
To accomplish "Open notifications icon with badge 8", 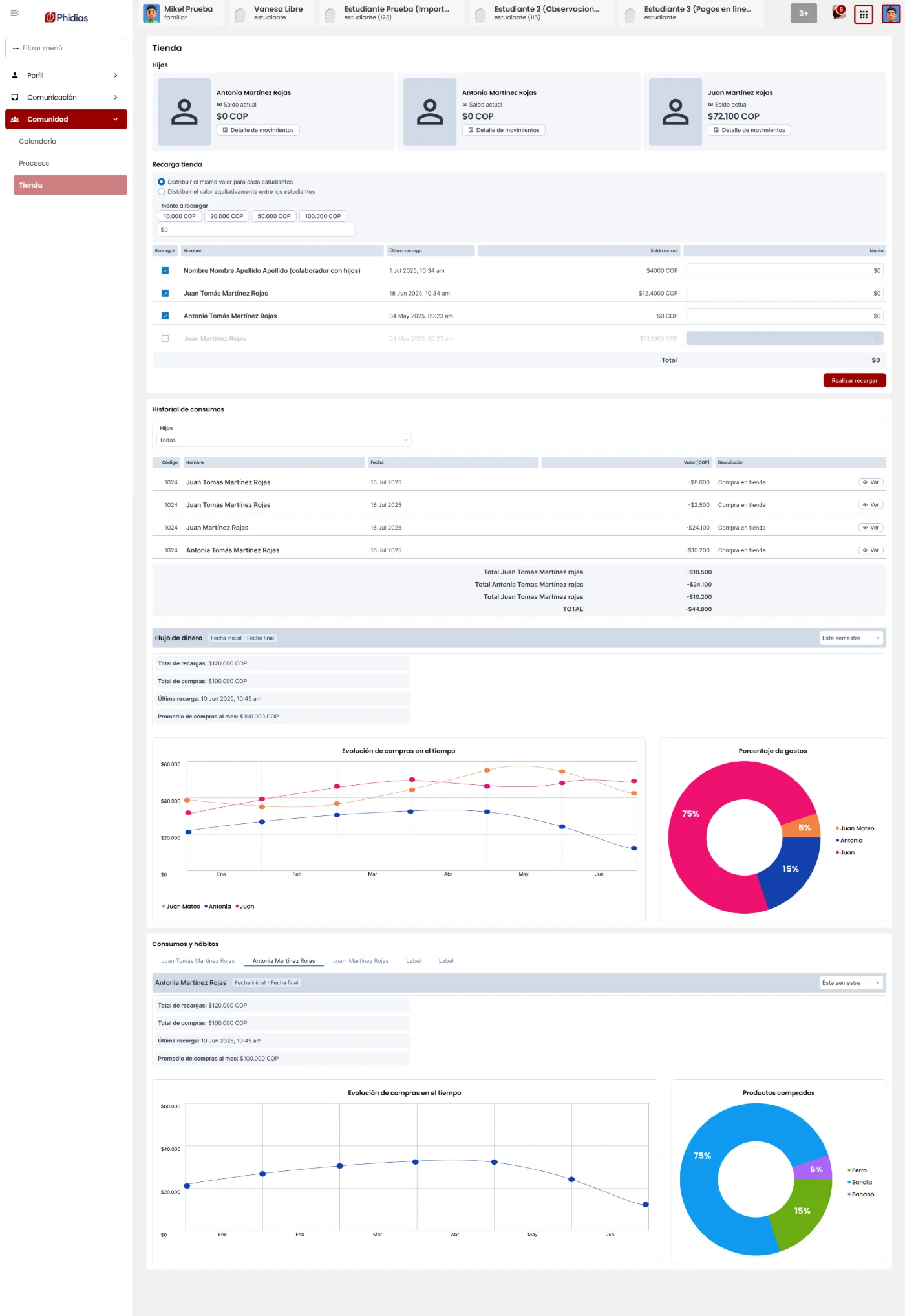I will pyautogui.click(x=838, y=13).
